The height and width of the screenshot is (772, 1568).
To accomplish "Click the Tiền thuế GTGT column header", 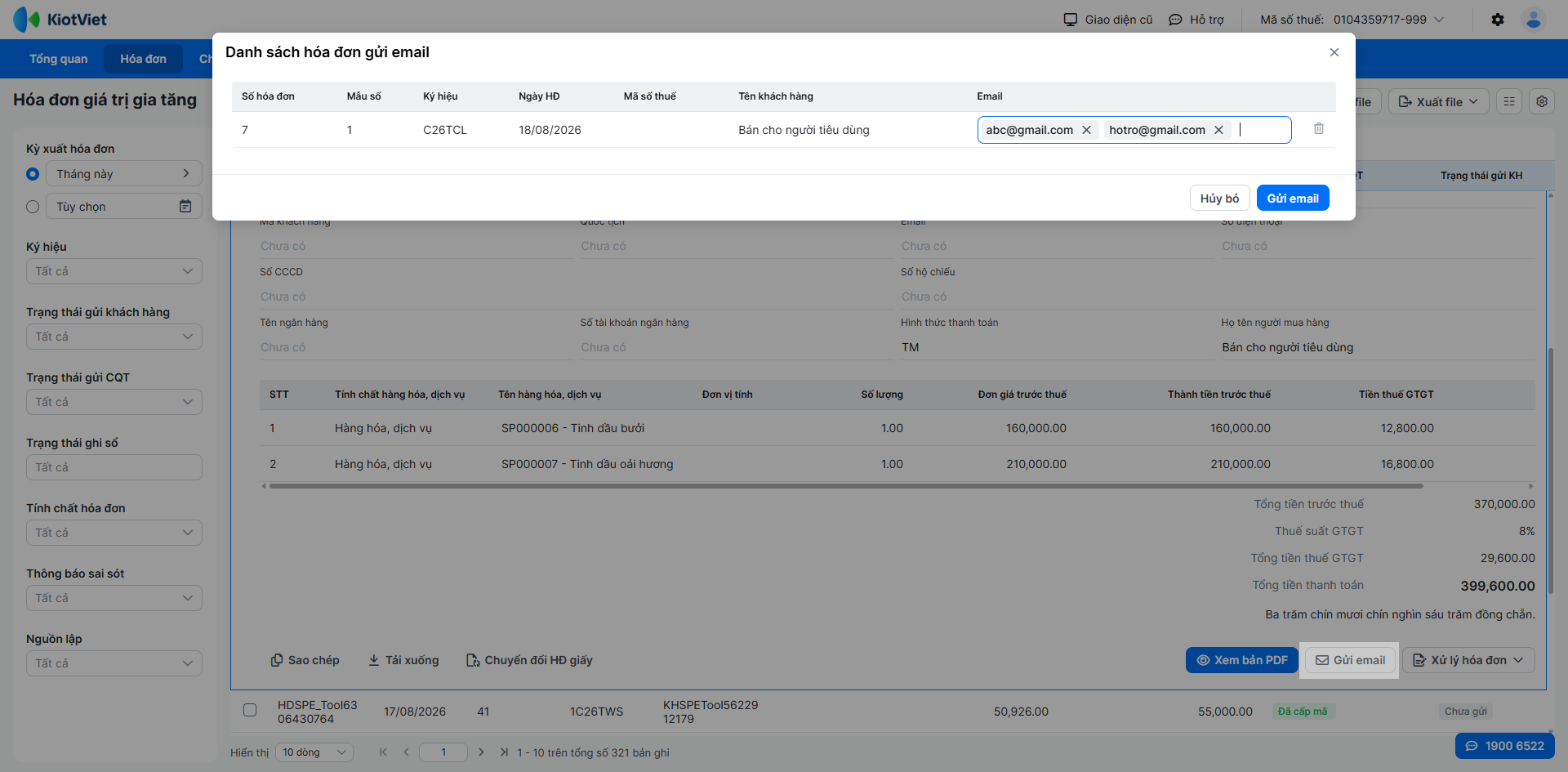I will pos(1396,395).
